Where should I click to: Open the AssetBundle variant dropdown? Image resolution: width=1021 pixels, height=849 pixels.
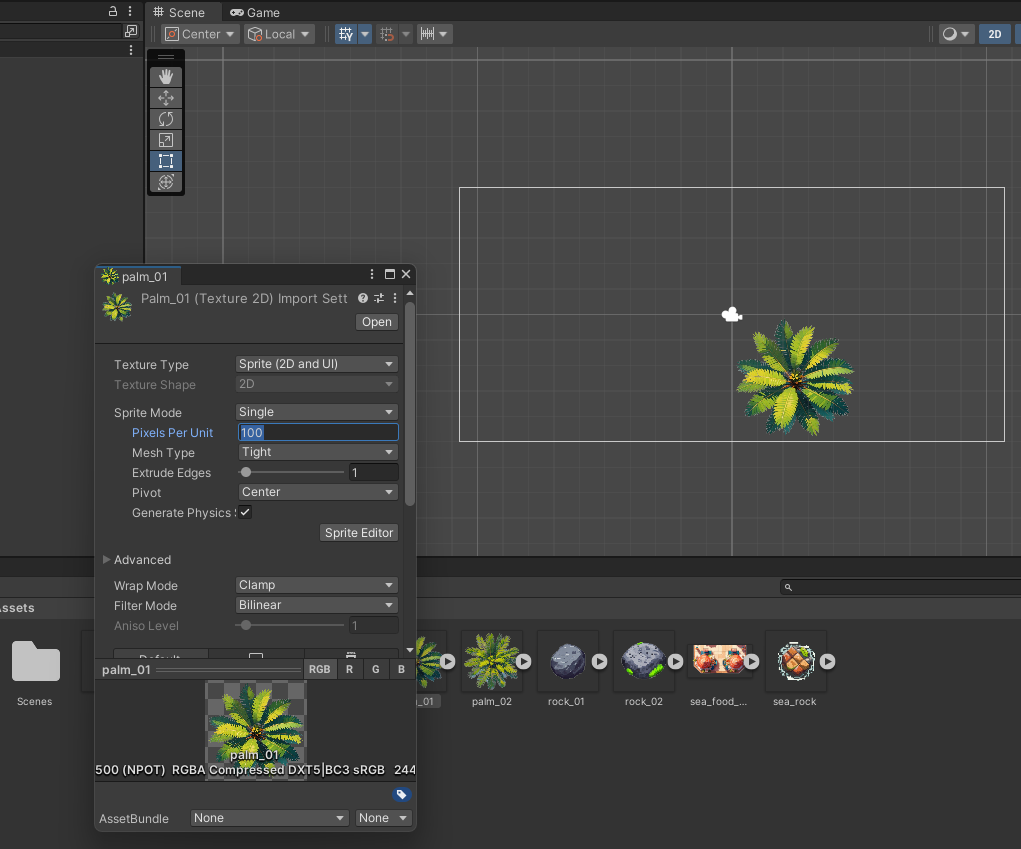(383, 818)
